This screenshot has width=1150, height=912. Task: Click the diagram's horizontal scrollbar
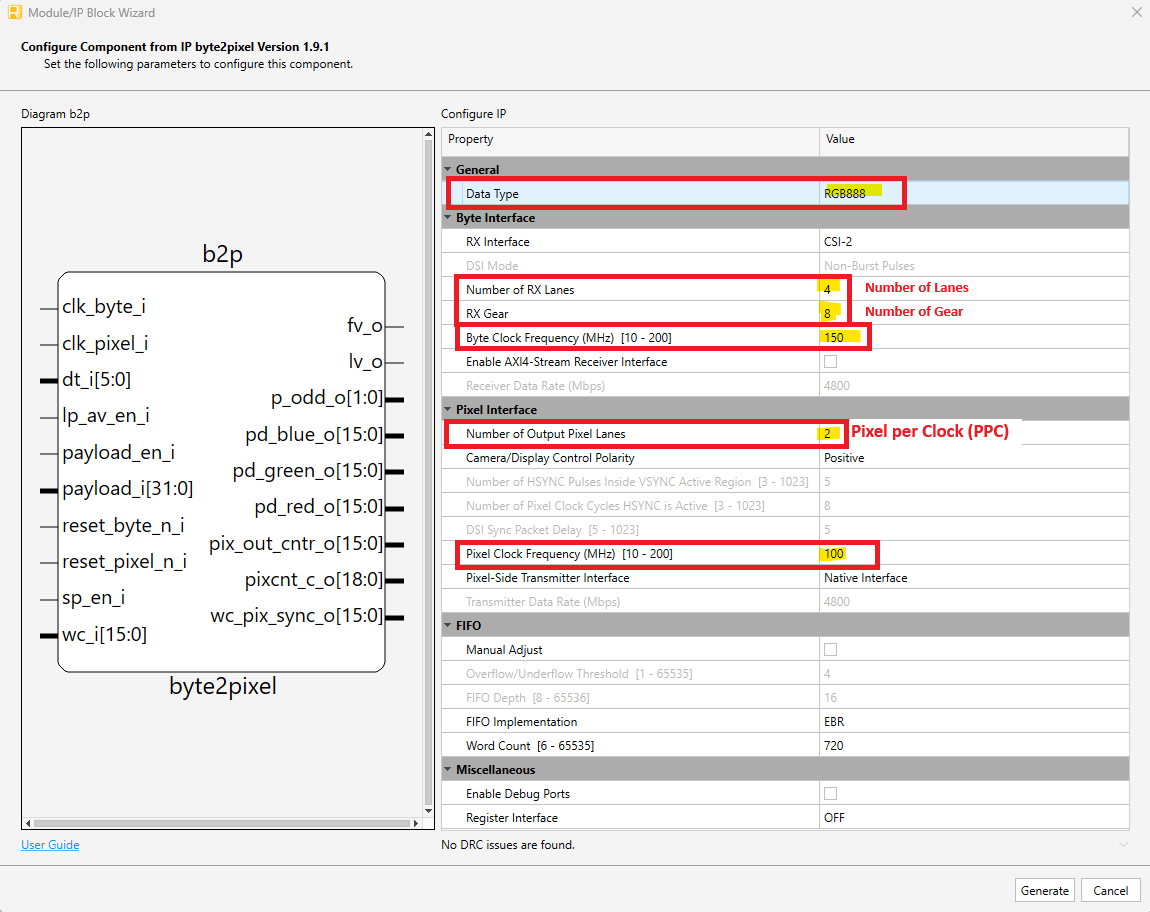coord(220,822)
